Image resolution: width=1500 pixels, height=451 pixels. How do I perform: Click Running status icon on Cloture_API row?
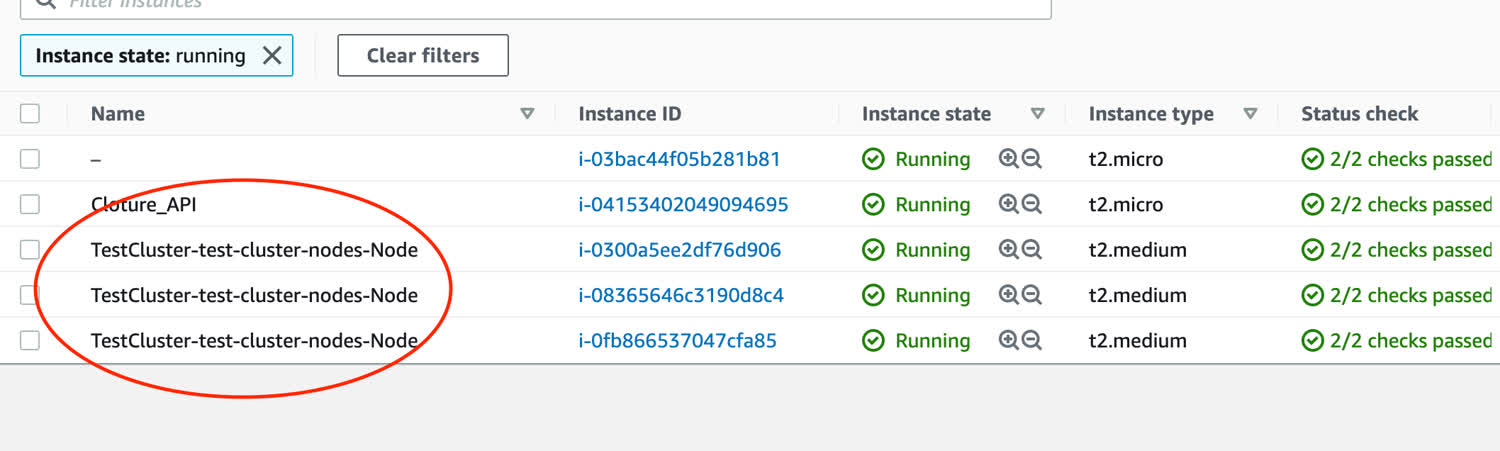point(873,204)
